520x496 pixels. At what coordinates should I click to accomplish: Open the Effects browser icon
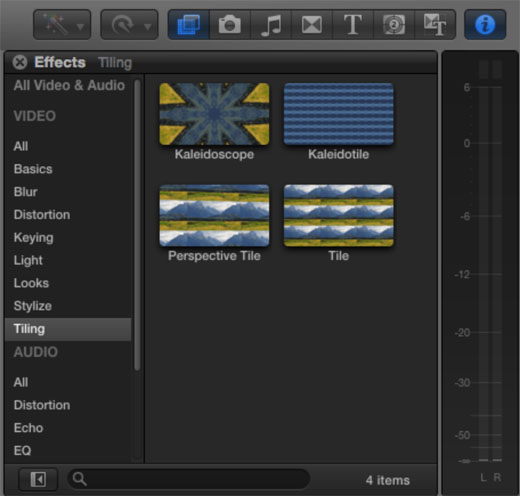(189, 25)
